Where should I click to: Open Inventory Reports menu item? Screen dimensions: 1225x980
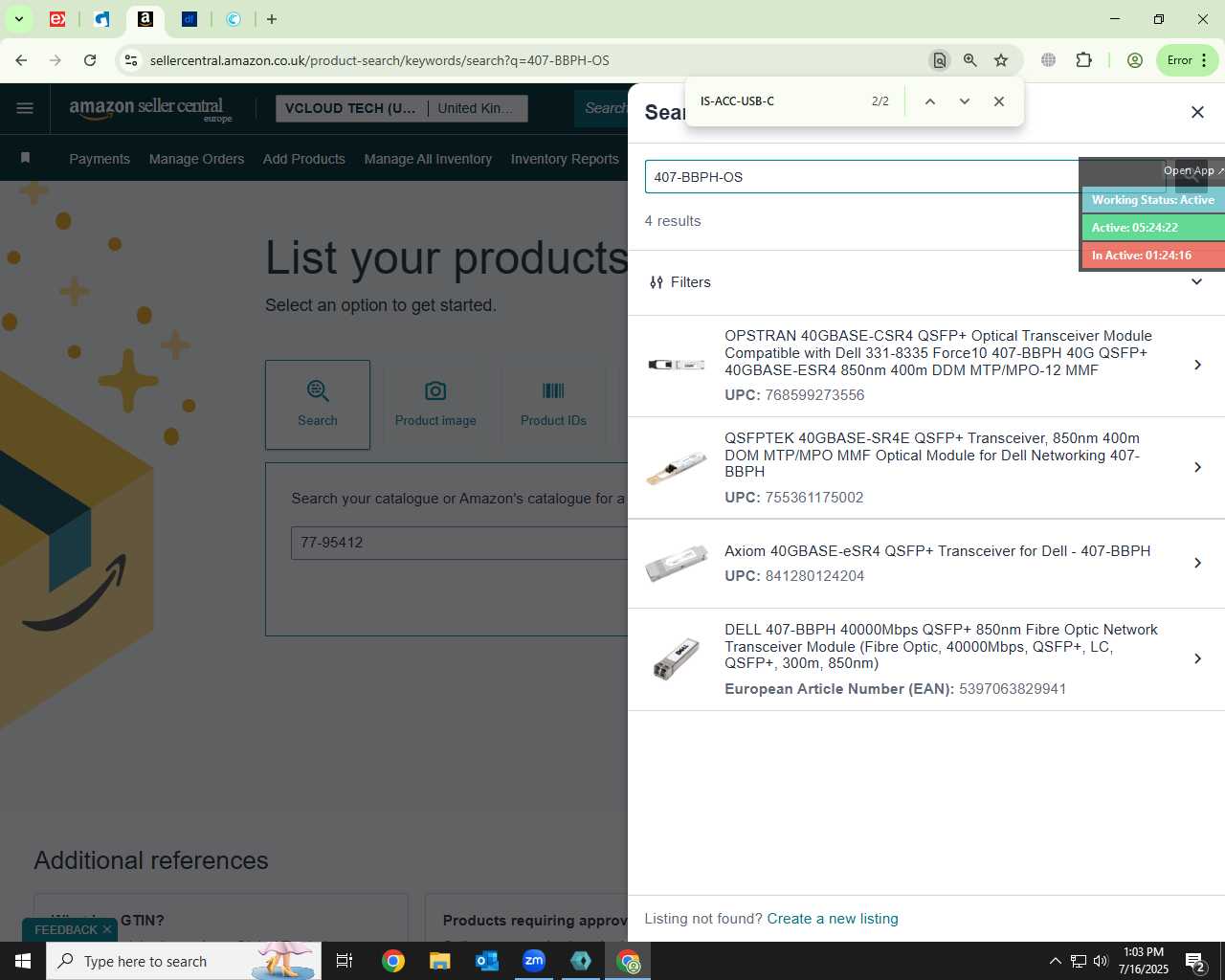[565, 159]
